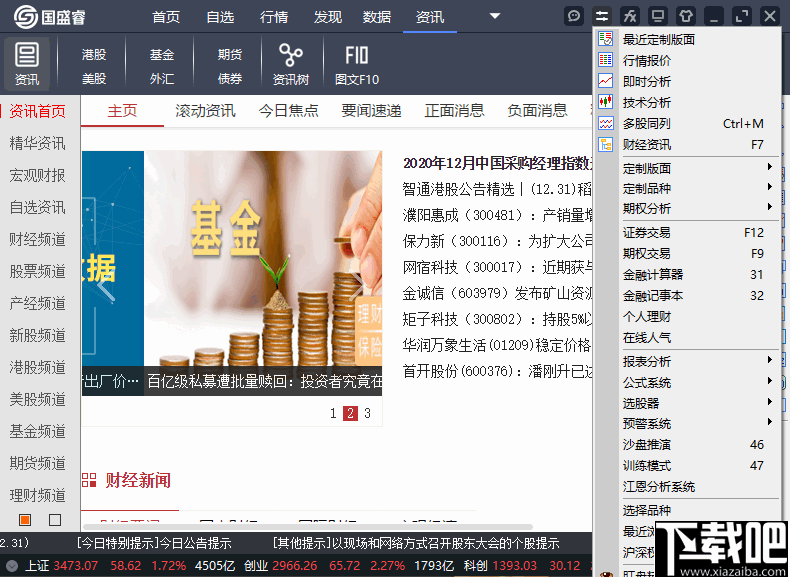Select the filled orange square layout toggle

tap(25, 520)
